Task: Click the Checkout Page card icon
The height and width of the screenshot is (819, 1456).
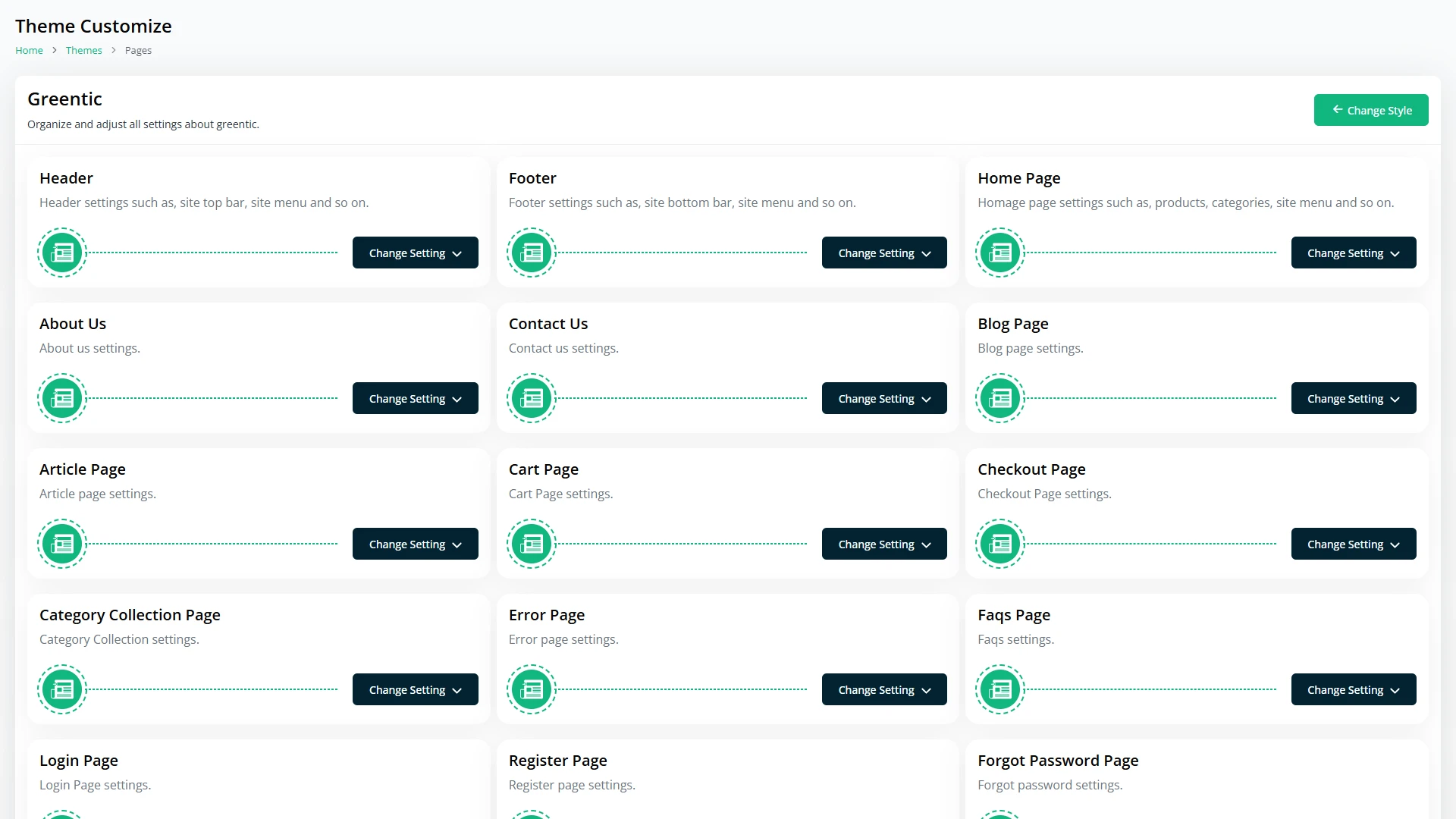Action: pyautogui.click(x=1000, y=544)
